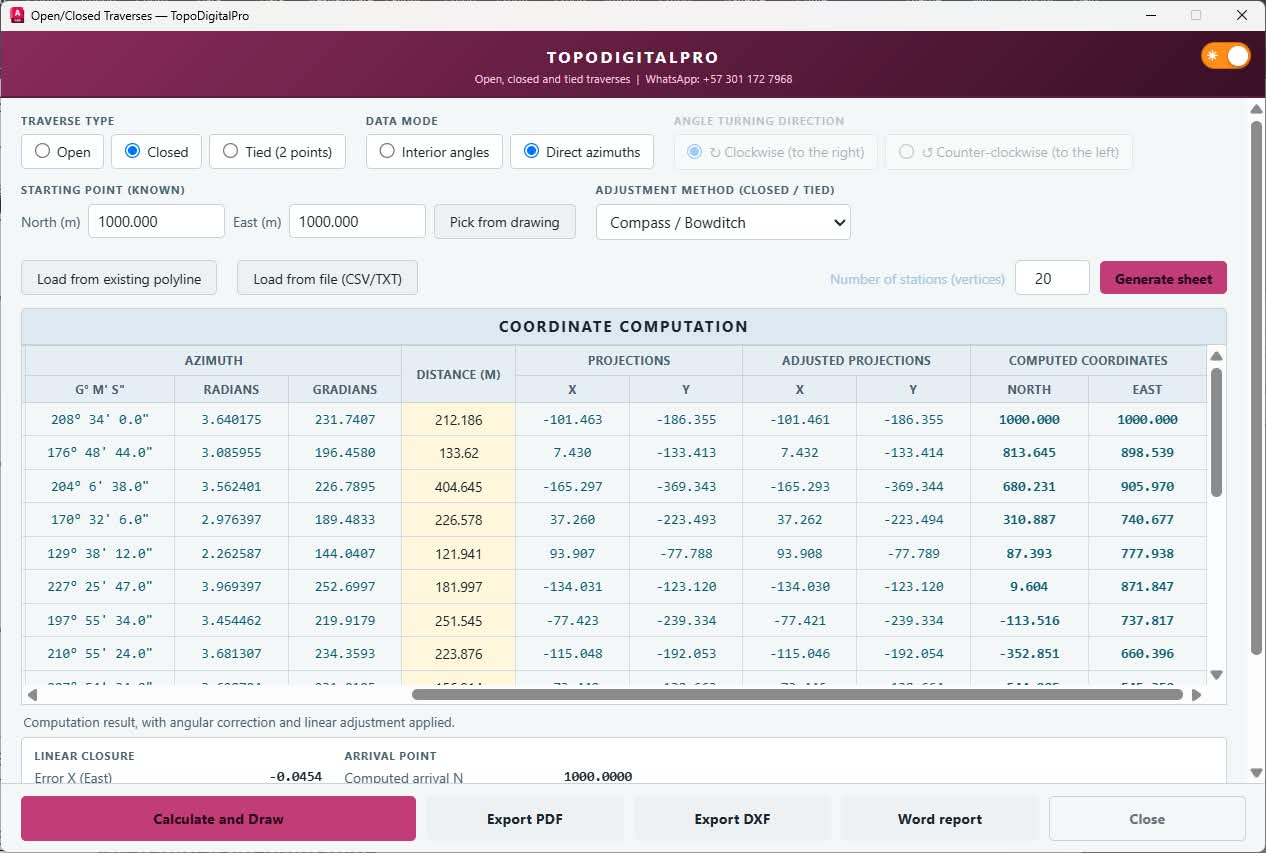Click the GRADIANS column header
The height and width of the screenshot is (857, 1266).
[344, 389]
